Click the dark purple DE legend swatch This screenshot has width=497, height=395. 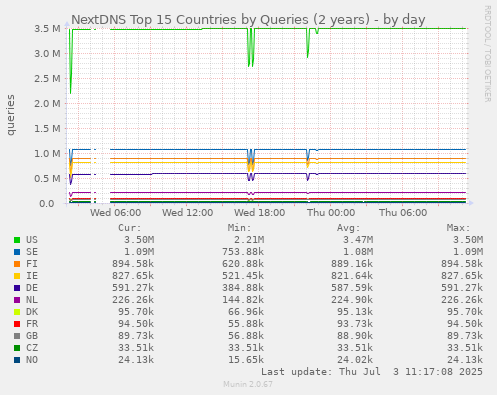(17, 288)
